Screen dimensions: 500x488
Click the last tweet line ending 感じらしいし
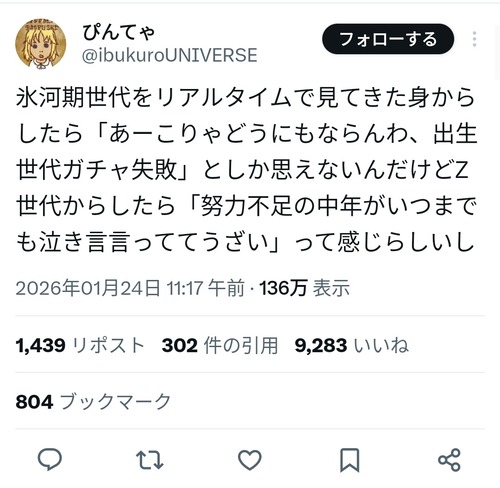coord(245,242)
